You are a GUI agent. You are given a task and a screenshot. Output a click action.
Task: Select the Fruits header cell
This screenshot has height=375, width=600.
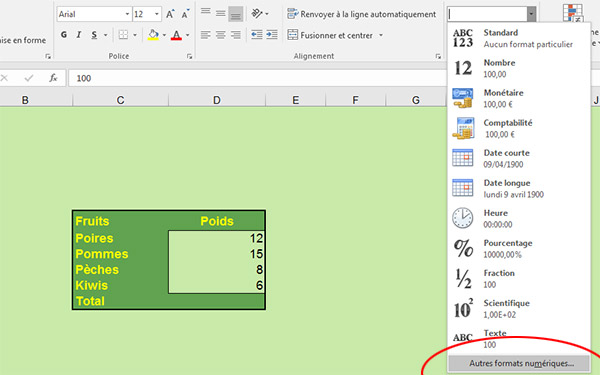121,221
